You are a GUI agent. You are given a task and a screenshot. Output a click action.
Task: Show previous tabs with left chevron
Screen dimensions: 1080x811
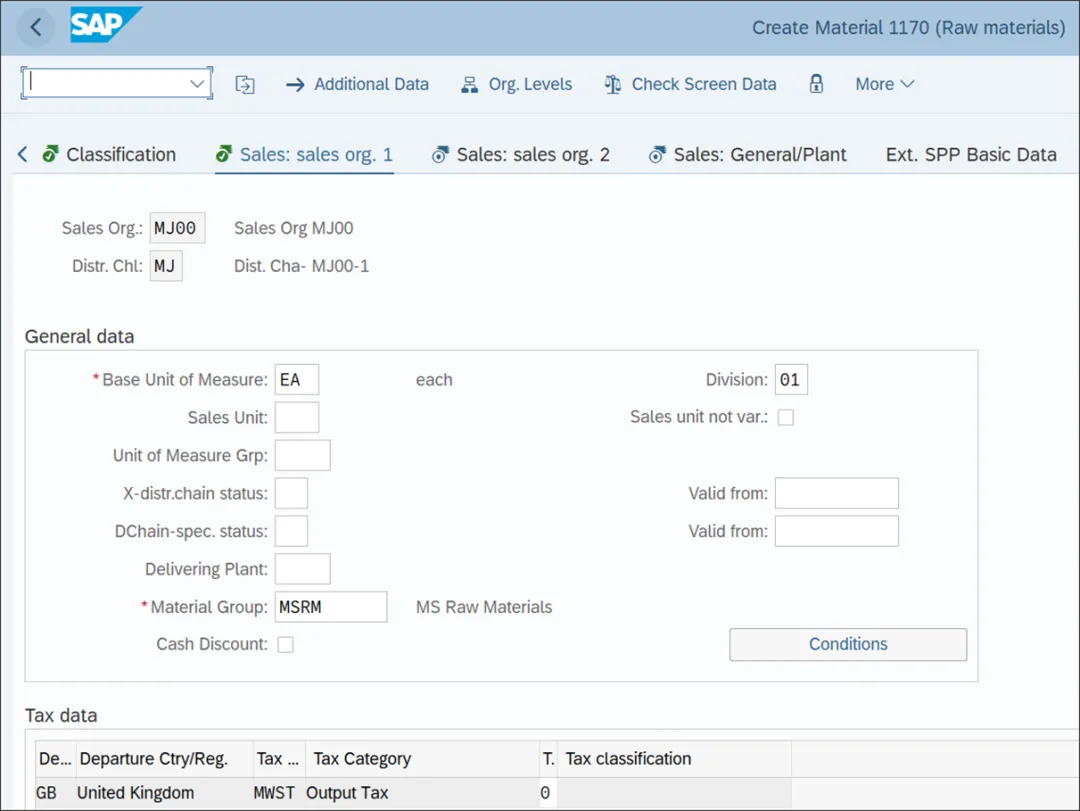pyautogui.click(x=23, y=154)
